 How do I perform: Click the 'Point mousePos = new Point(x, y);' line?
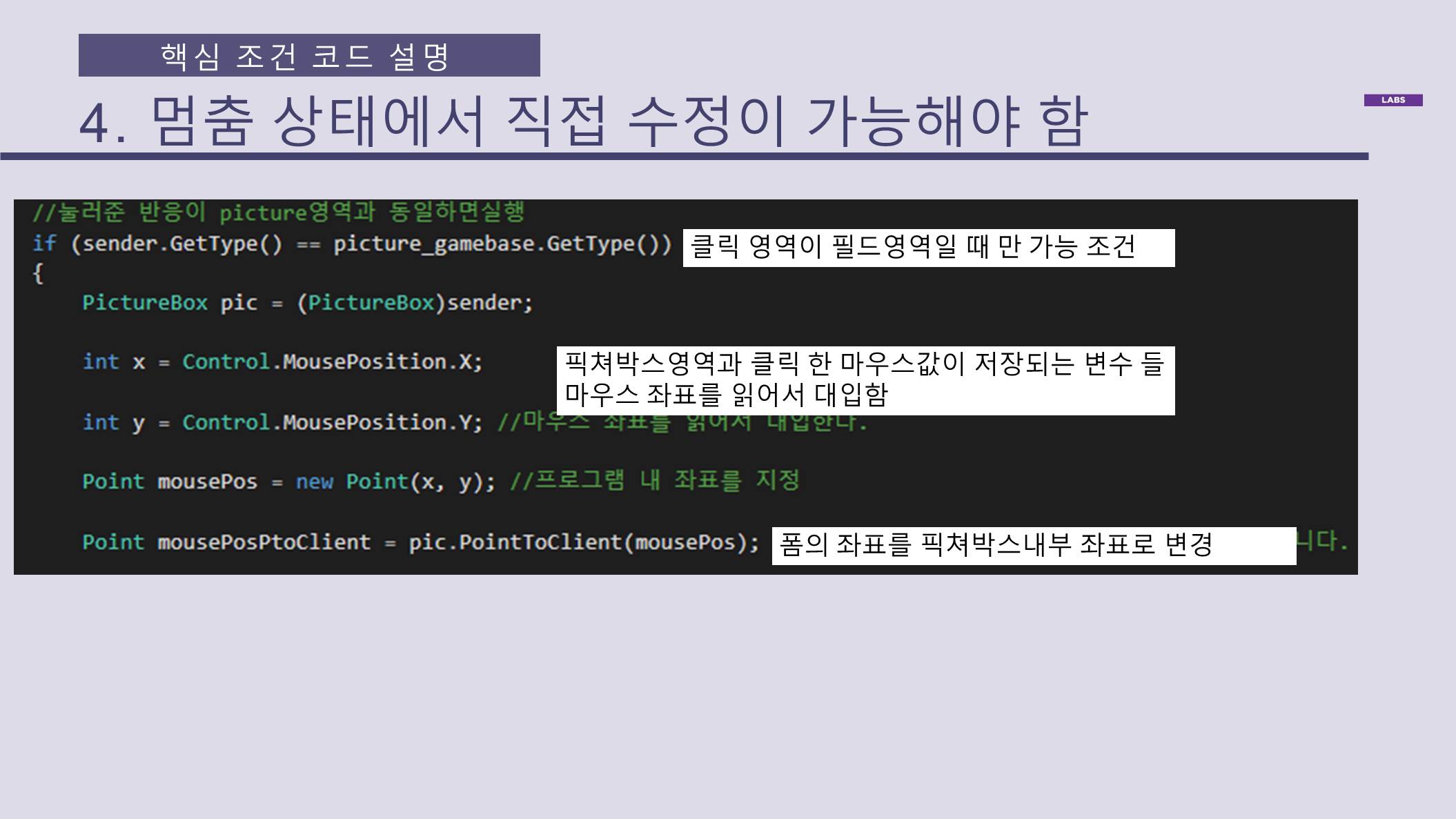pos(288,482)
